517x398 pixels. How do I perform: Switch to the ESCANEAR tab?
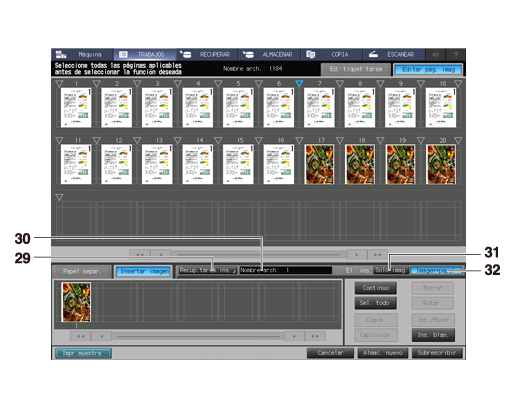[x=394, y=54]
